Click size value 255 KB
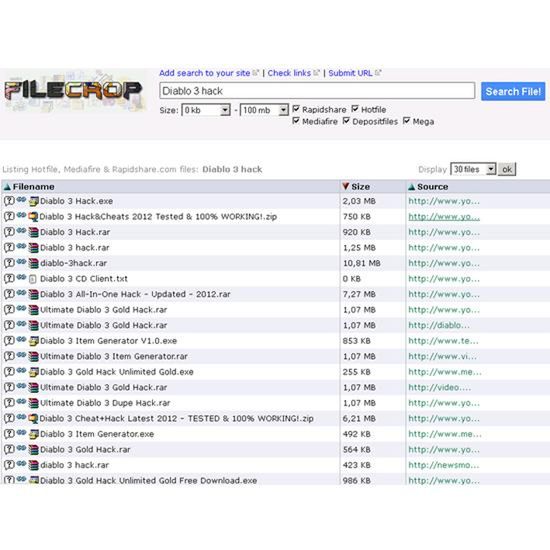 357,372
